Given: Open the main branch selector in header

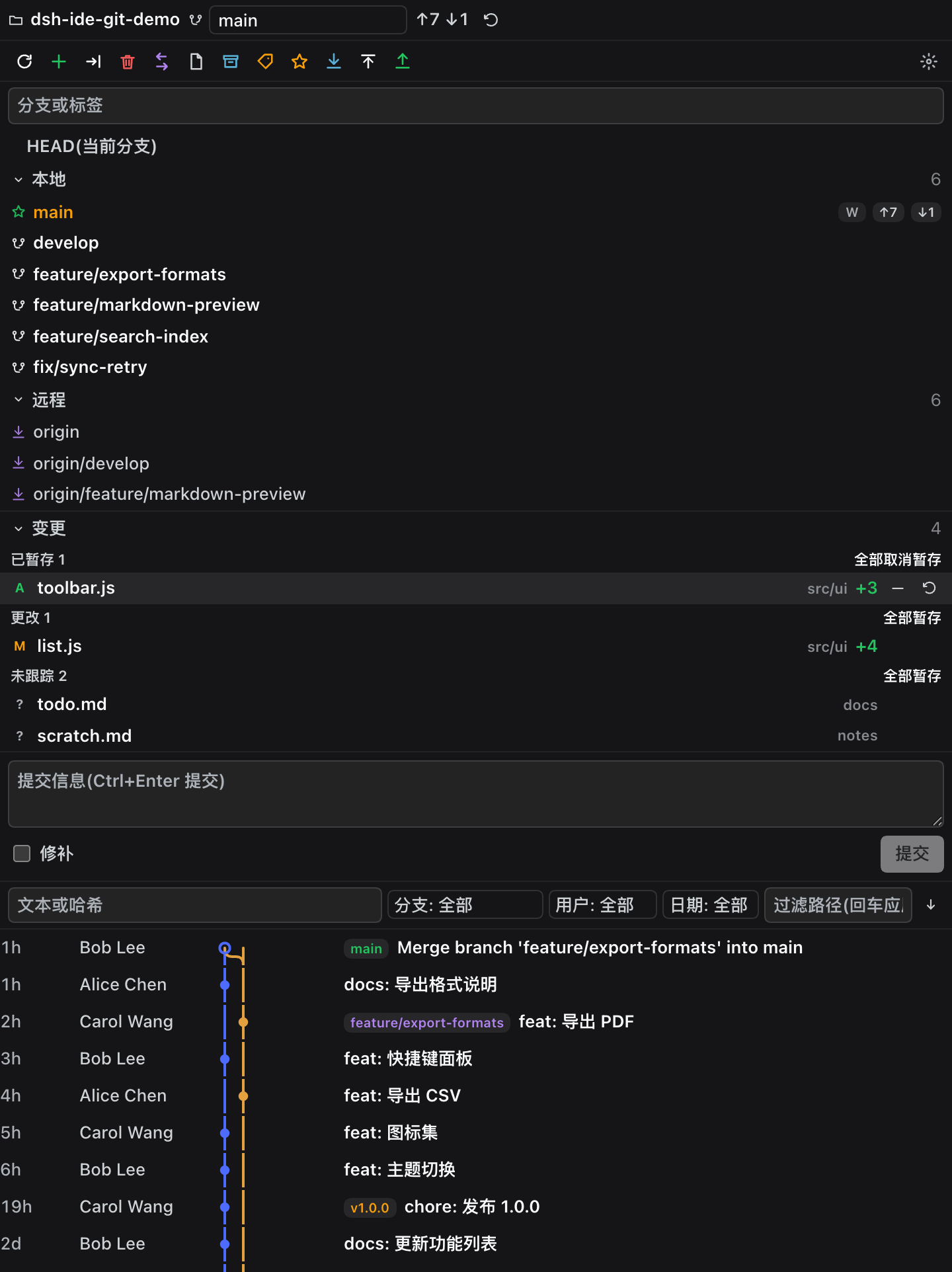Looking at the screenshot, I should tap(308, 20).
